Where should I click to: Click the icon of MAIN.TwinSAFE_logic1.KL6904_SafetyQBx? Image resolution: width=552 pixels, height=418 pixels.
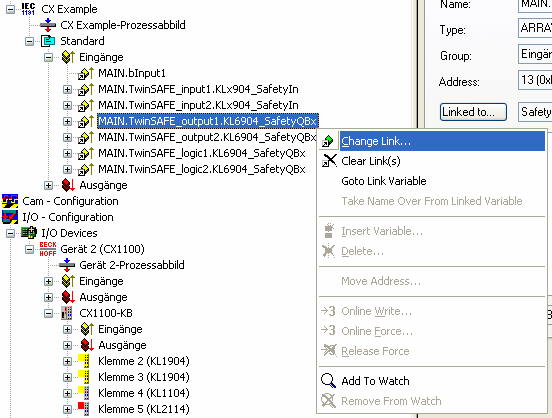pyautogui.click(x=86, y=153)
